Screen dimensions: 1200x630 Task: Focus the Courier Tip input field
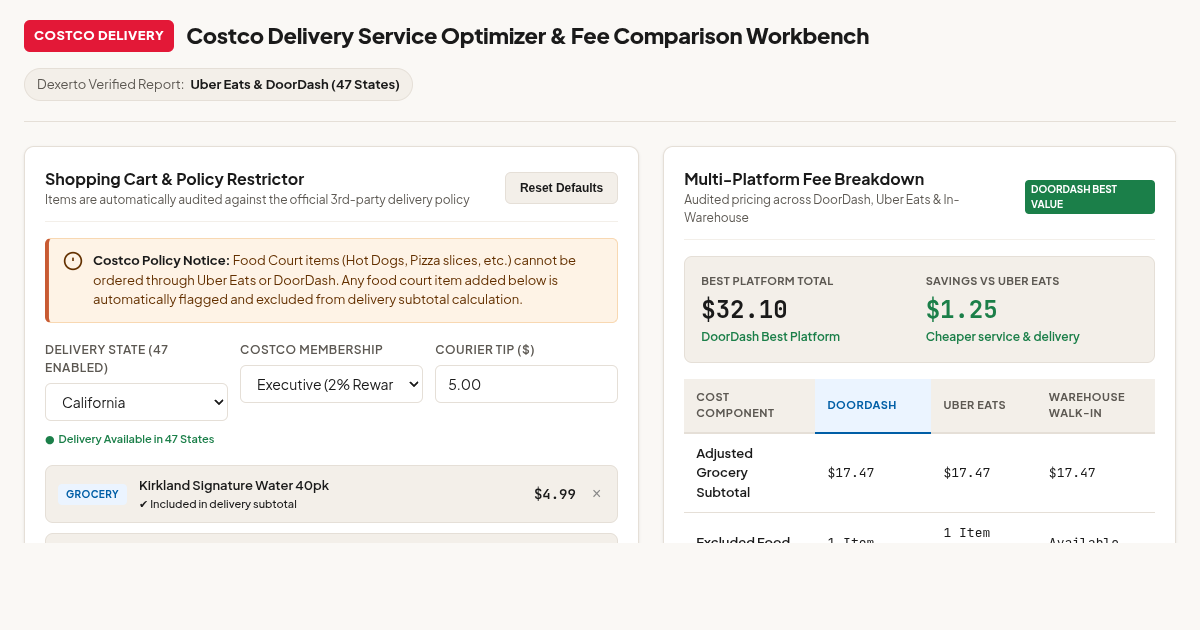(526, 384)
